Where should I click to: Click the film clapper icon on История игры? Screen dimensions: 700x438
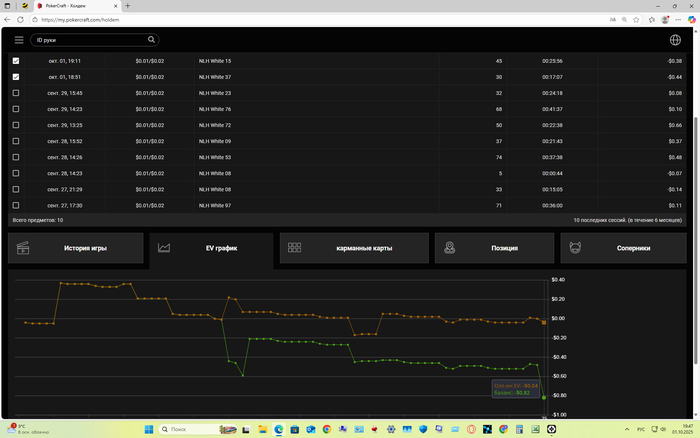pos(23,248)
